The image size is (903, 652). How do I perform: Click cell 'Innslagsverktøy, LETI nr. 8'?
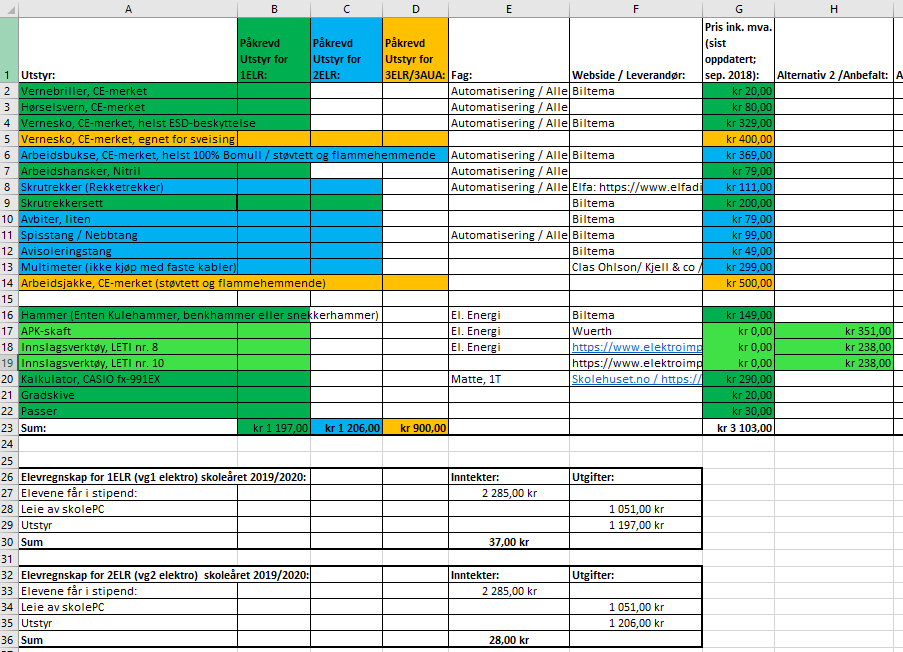[x=128, y=347]
